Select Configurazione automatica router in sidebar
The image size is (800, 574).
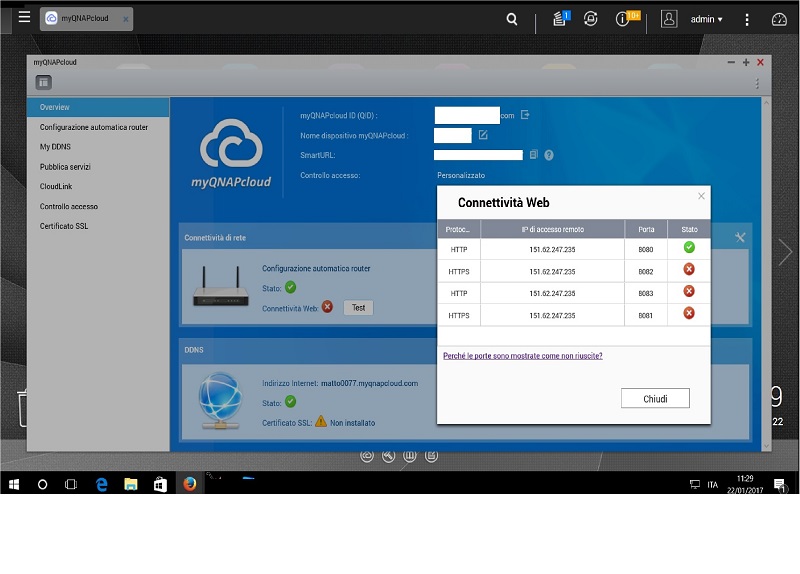point(94,127)
